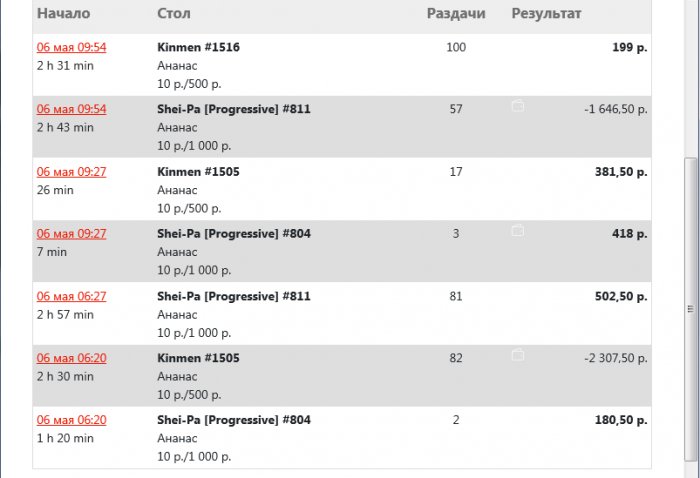Click the wallet icon in the -2 307,50 р. row
This screenshot has width=700, height=478.
coord(517,354)
